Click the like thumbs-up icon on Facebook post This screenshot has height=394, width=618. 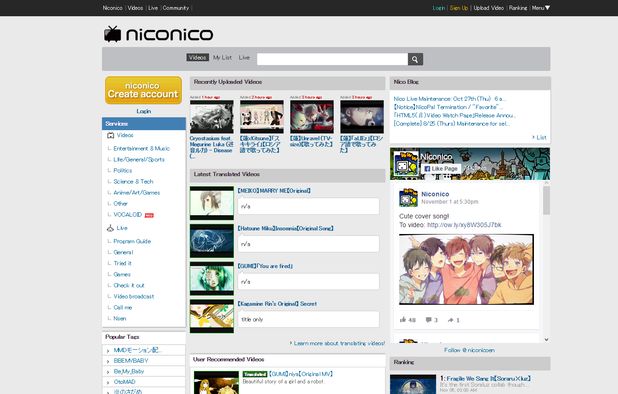403,320
